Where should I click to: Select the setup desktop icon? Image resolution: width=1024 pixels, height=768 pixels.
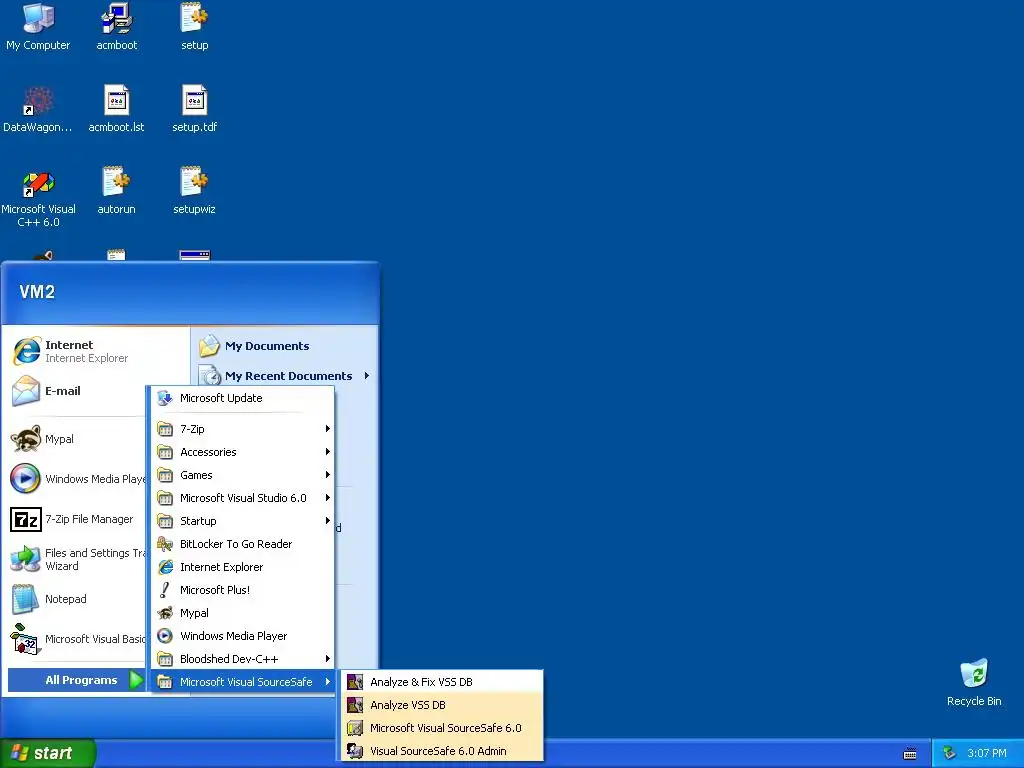point(194,26)
